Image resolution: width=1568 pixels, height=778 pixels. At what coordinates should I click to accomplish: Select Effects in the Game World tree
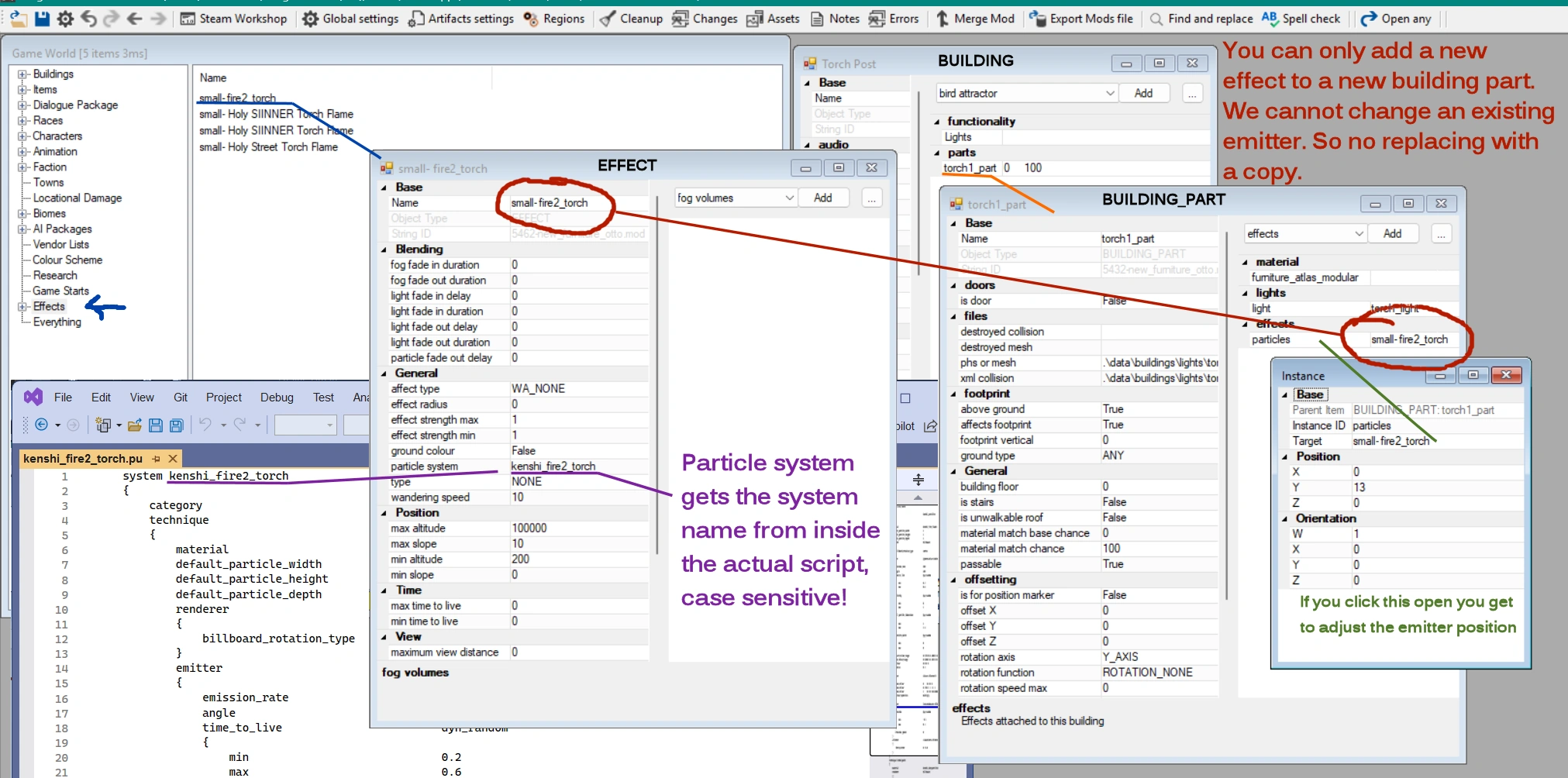49,307
